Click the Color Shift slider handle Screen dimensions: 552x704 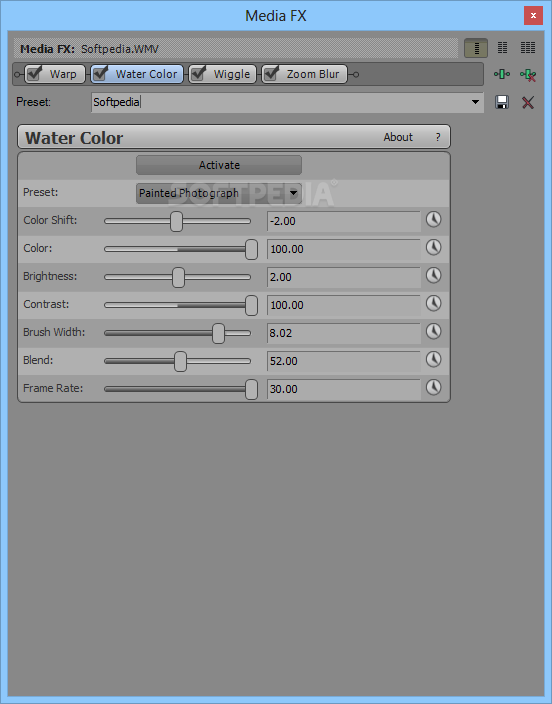[177, 221]
